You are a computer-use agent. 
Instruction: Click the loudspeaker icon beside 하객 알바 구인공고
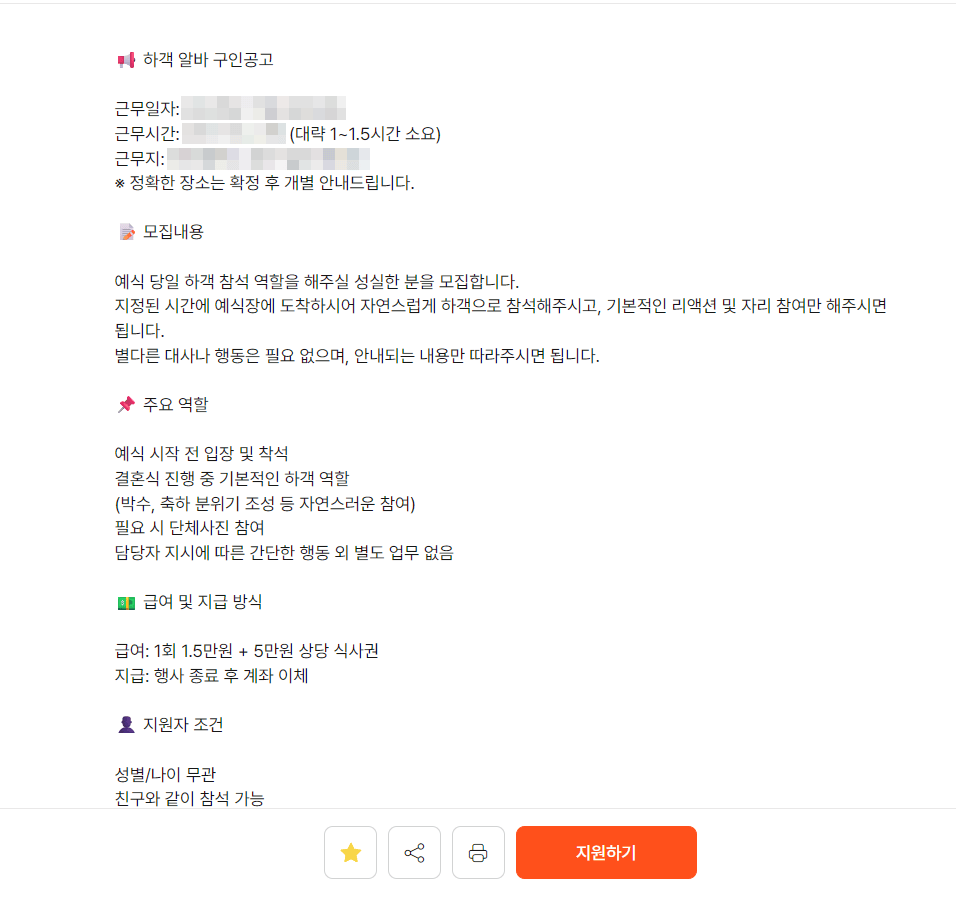click(124, 59)
